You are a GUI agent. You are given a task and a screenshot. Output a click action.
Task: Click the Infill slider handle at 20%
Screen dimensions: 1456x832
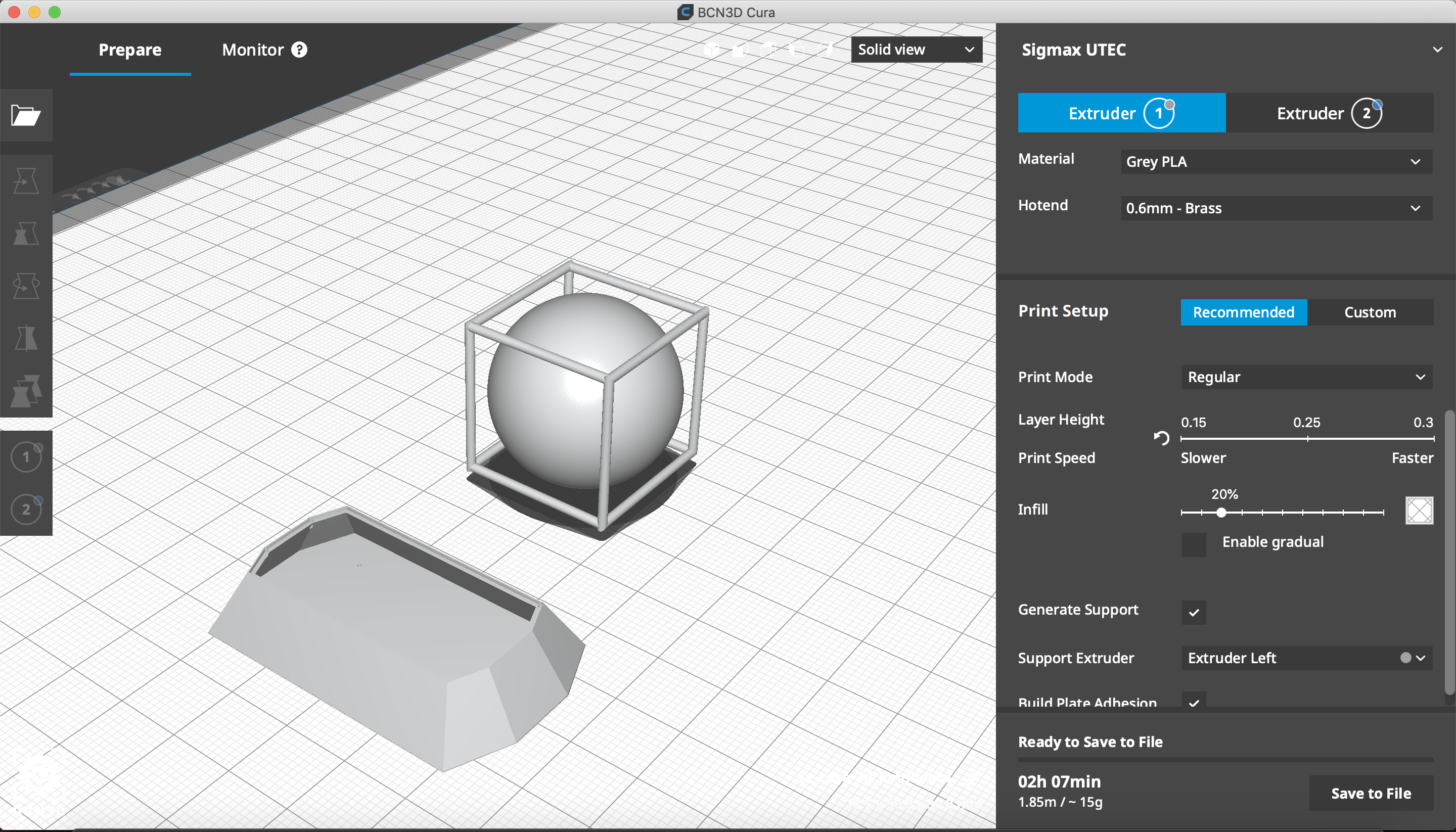[x=1221, y=513]
